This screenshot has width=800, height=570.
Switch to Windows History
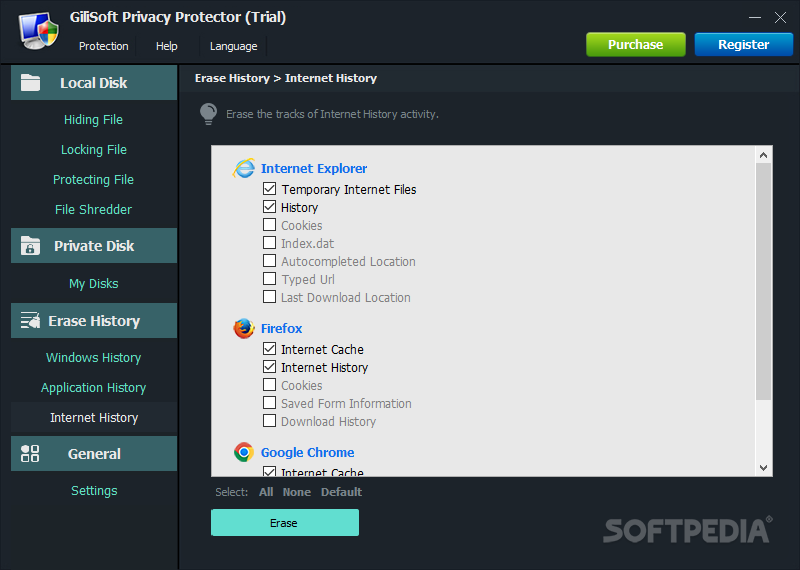click(93, 358)
